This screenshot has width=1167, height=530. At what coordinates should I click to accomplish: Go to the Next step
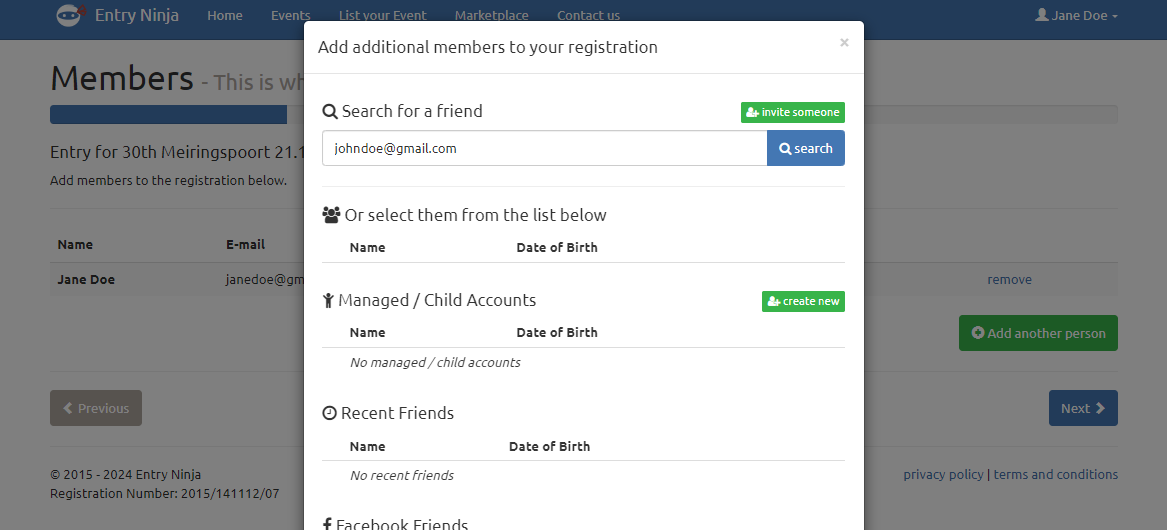(x=1082, y=408)
